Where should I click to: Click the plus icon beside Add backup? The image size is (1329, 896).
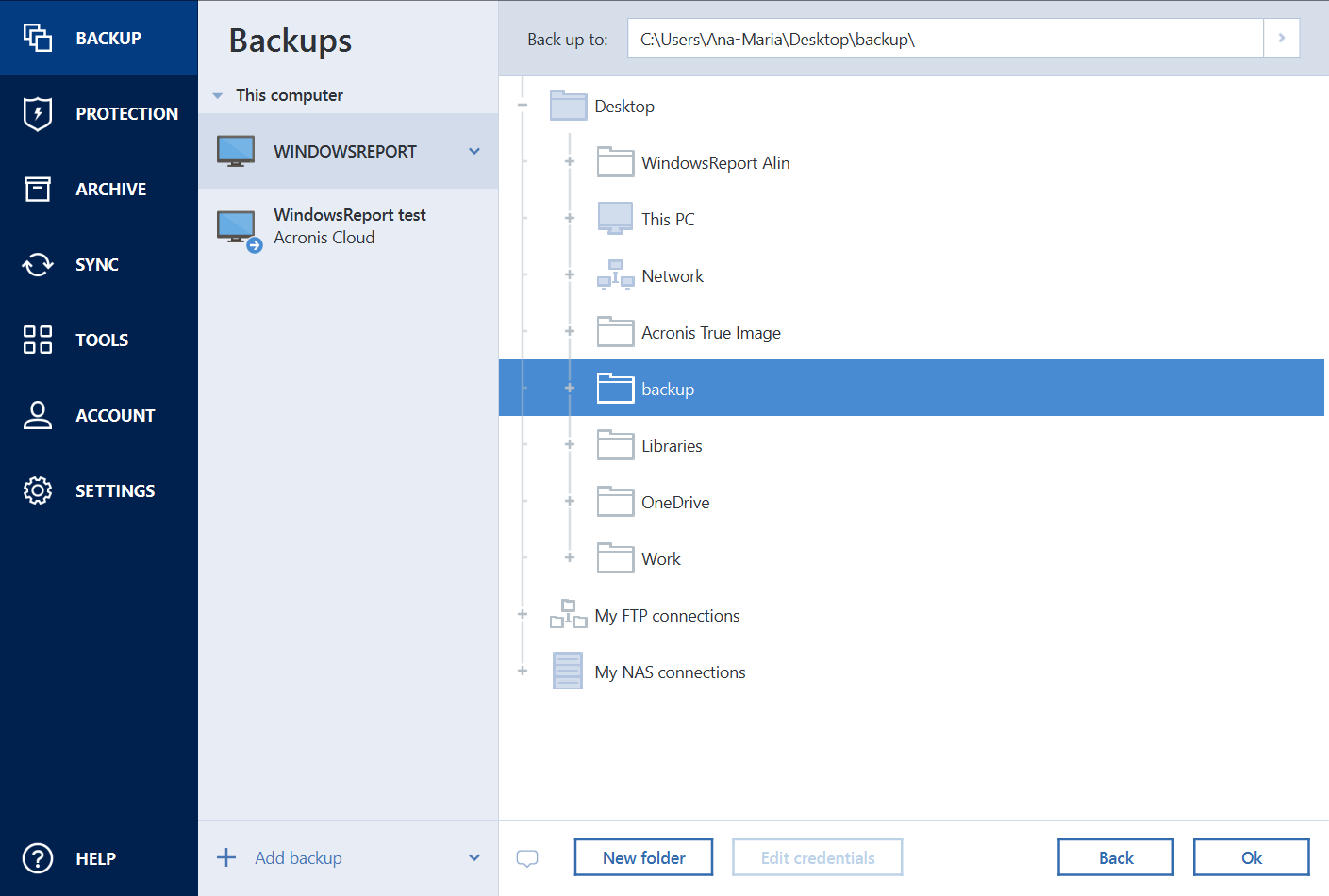click(x=226, y=857)
